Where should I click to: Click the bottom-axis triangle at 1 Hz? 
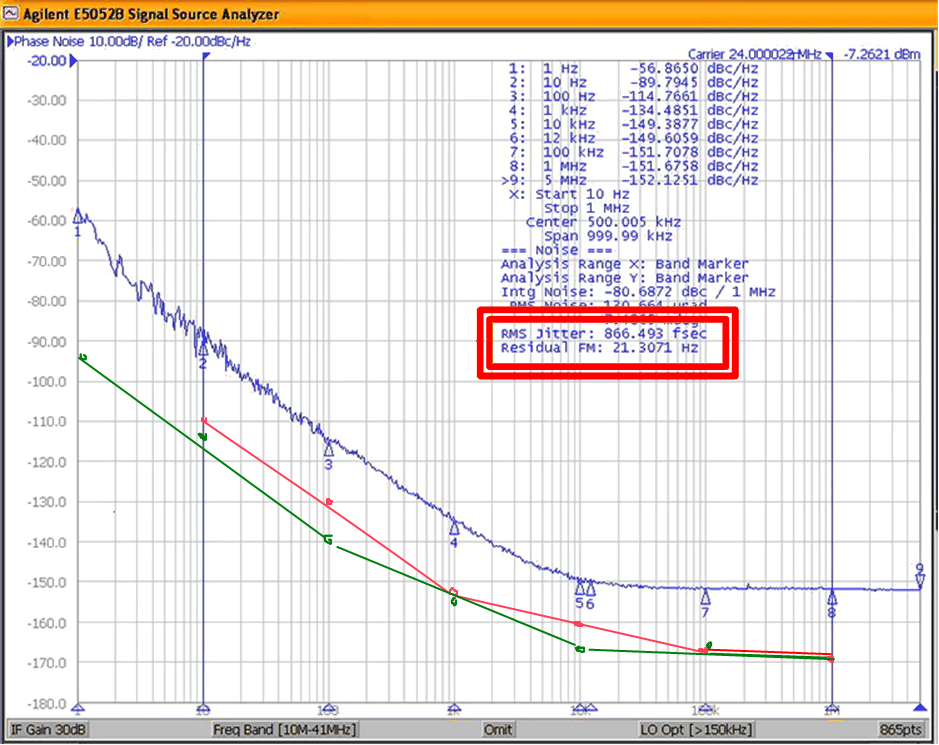tap(78, 707)
